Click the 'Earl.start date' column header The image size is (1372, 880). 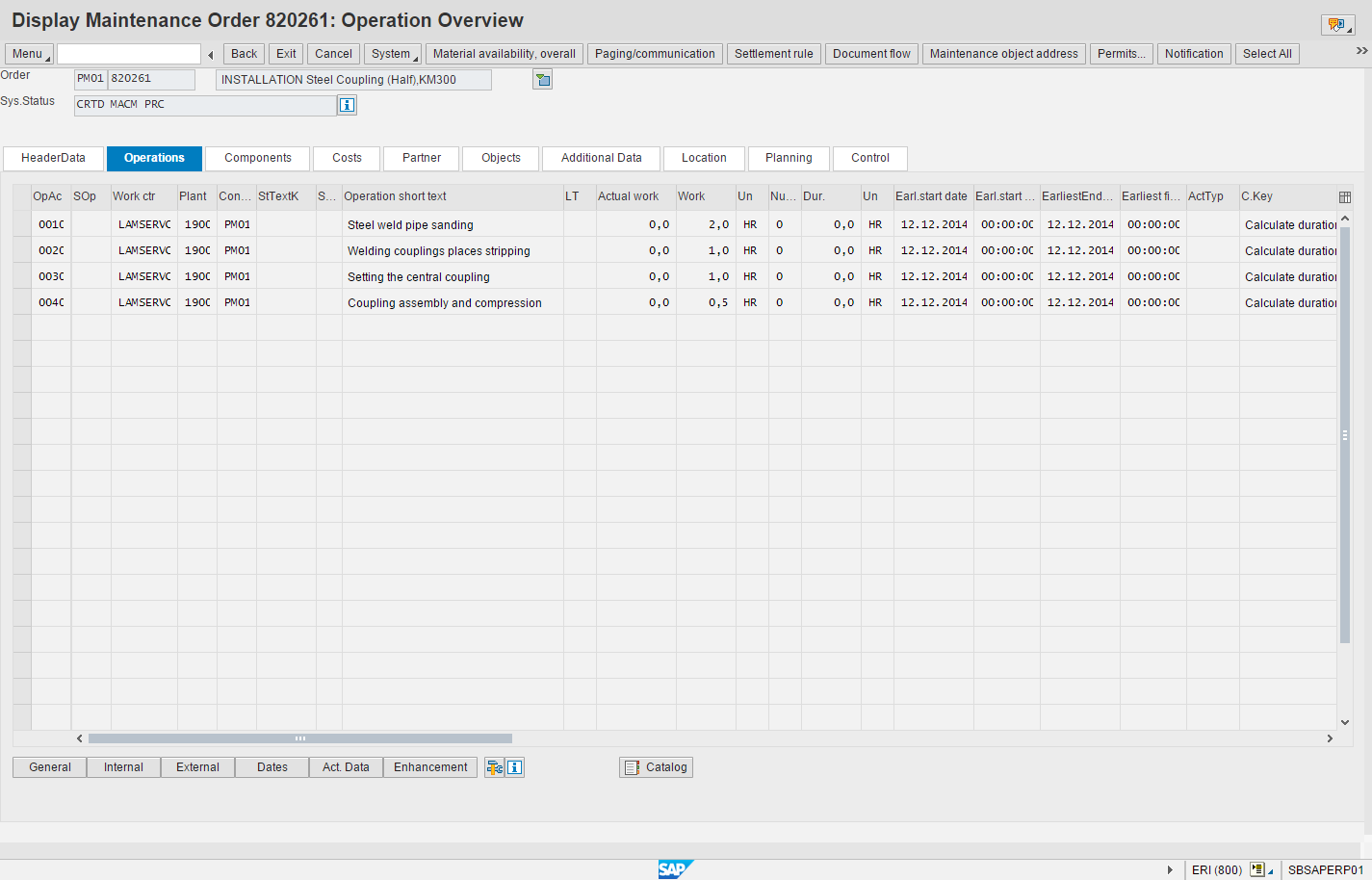[x=933, y=196]
